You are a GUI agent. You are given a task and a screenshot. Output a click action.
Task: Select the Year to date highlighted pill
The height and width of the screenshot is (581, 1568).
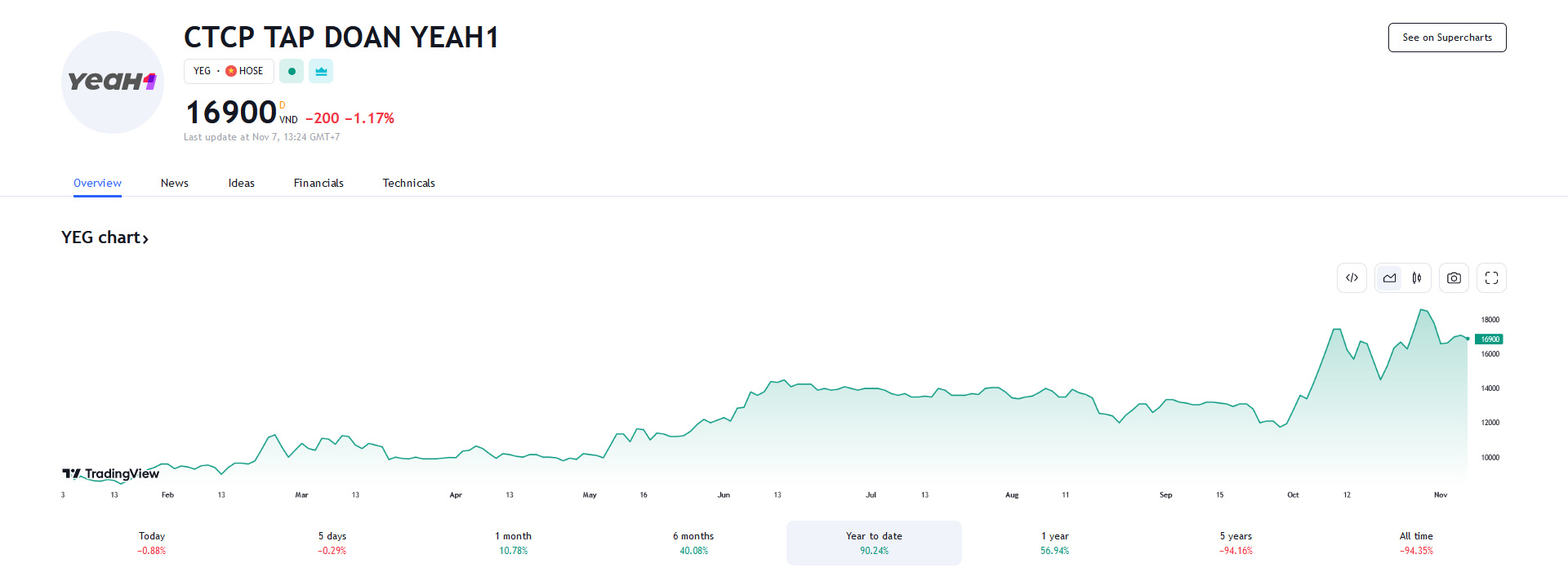[874, 543]
